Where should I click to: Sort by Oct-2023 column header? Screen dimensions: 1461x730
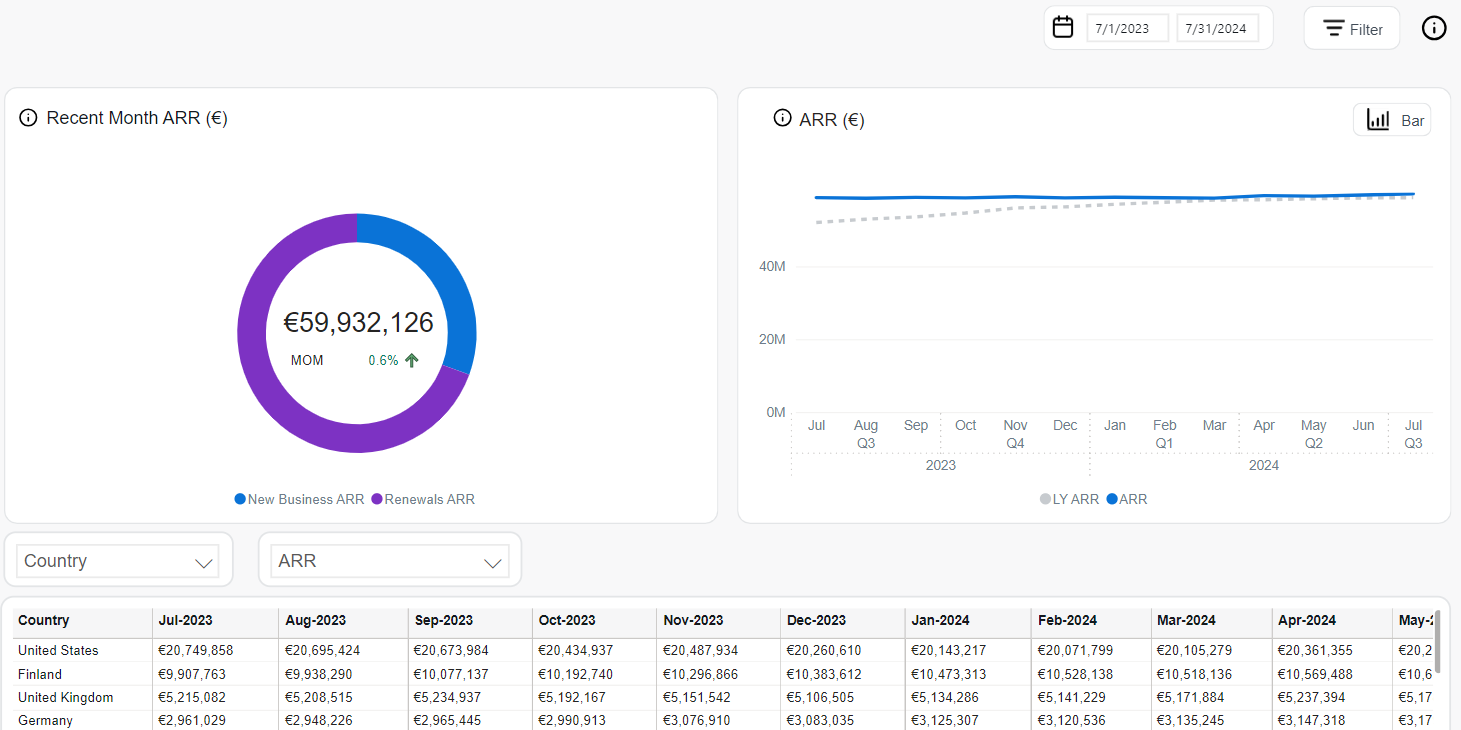coord(594,620)
